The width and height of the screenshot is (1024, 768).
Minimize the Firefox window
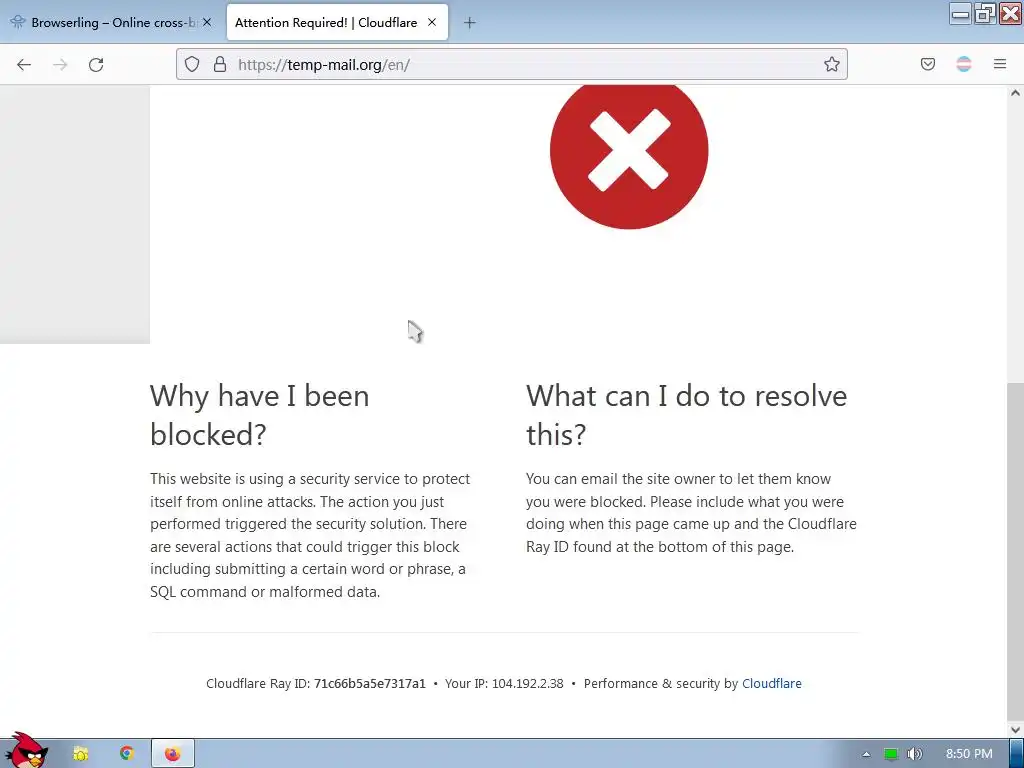(x=960, y=14)
